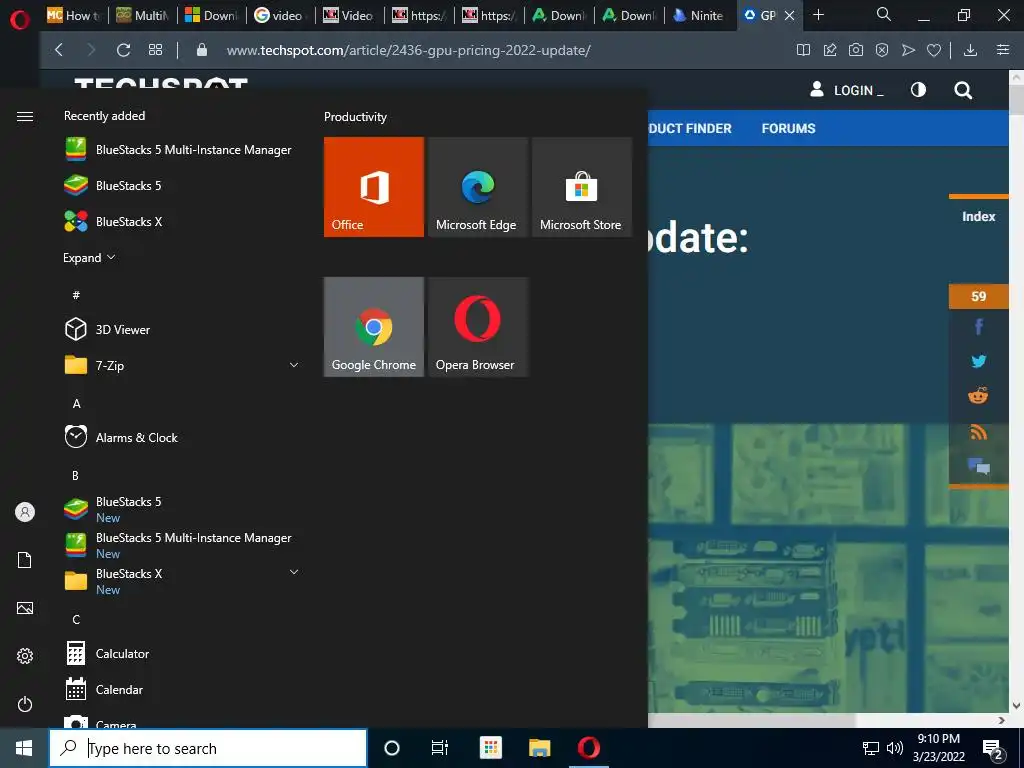Screen dimensions: 1024x768
Task: Go back in Opera browser
Action: click(59, 50)
